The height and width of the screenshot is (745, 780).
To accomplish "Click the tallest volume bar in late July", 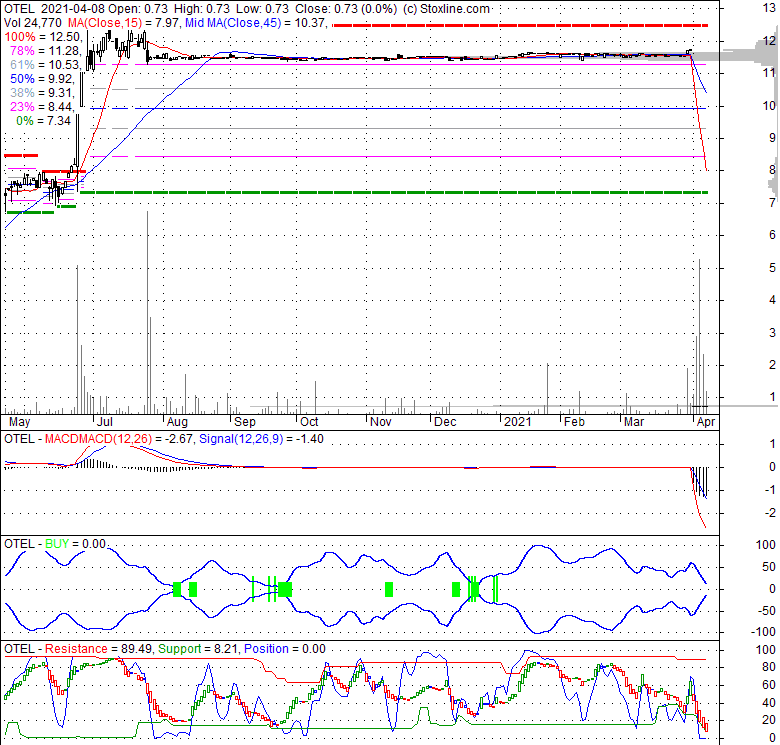I will coord(147,313).
